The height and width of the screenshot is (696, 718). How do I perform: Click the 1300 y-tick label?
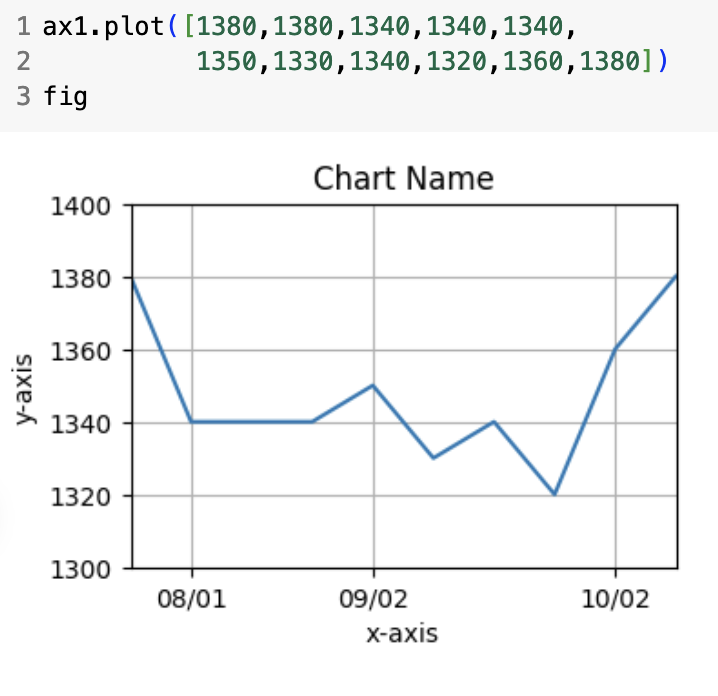pos(81,570)
